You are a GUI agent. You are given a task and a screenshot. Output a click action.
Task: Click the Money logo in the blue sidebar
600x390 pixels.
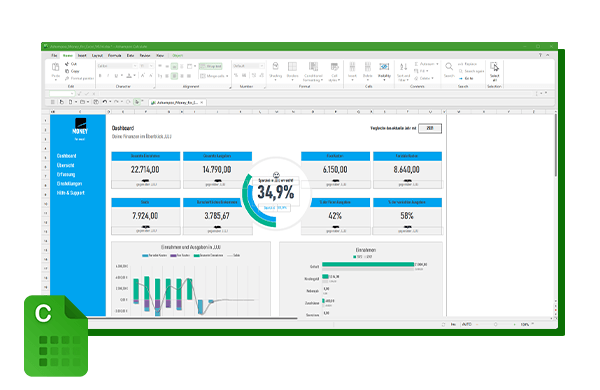pos(80,127)
